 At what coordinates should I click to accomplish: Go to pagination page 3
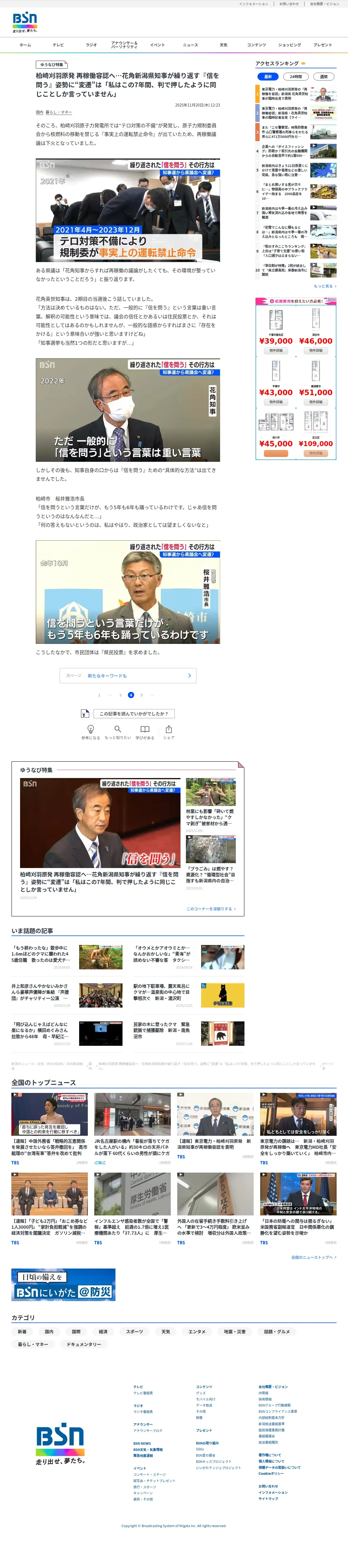[120, 695]
